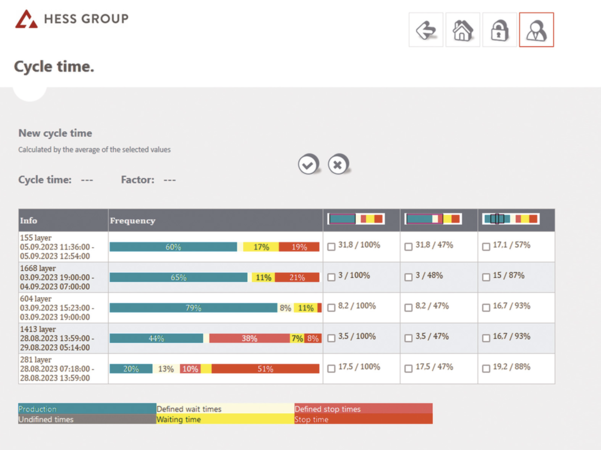
Task: Click the 60% production bar segment
Action: [x=173, y=247]
